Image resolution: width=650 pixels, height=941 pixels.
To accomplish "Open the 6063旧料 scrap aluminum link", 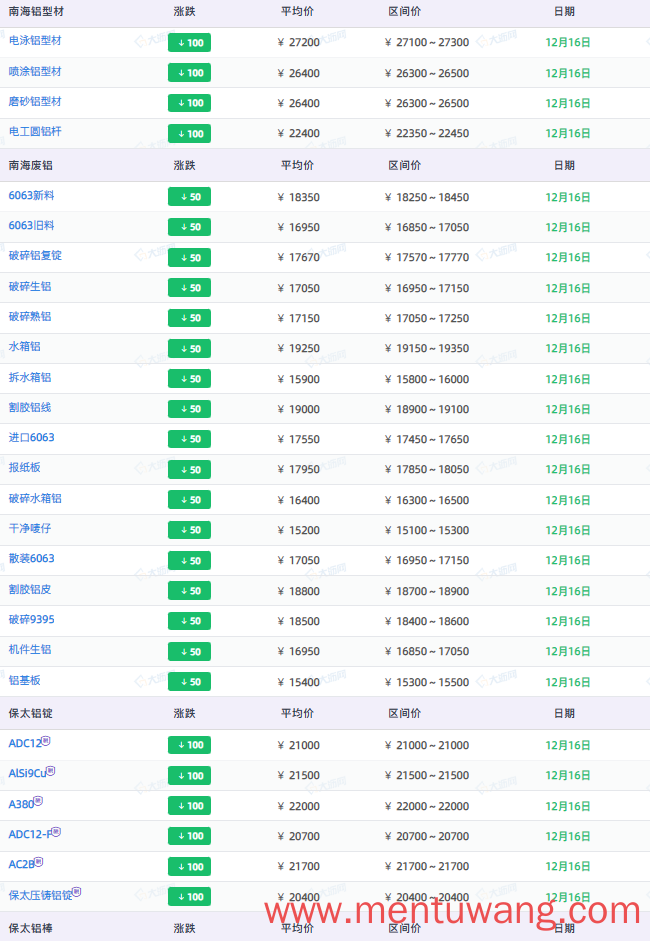I will [31, 226].
